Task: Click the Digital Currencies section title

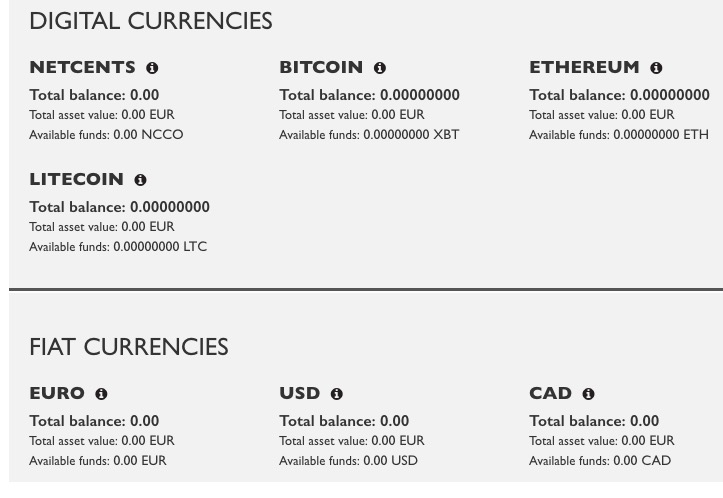Action: (x=151, y=22)
